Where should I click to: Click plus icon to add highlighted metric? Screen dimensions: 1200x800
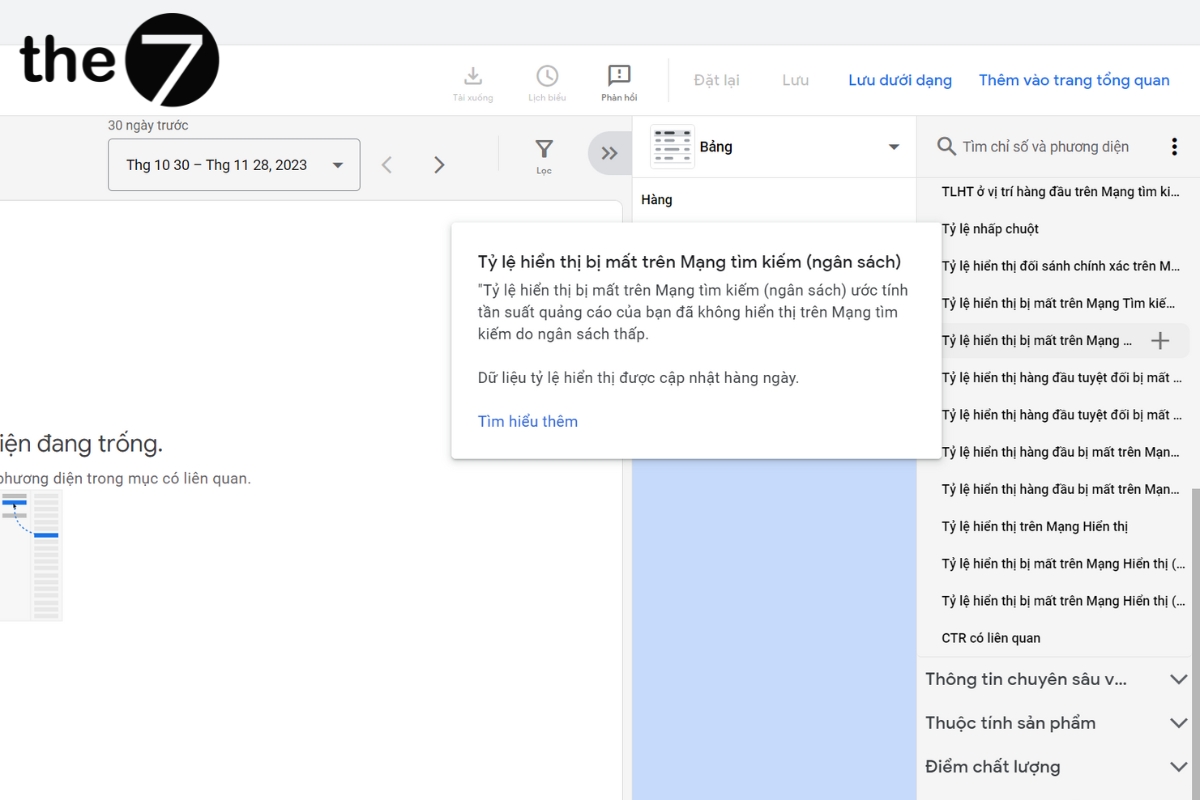1160,341
